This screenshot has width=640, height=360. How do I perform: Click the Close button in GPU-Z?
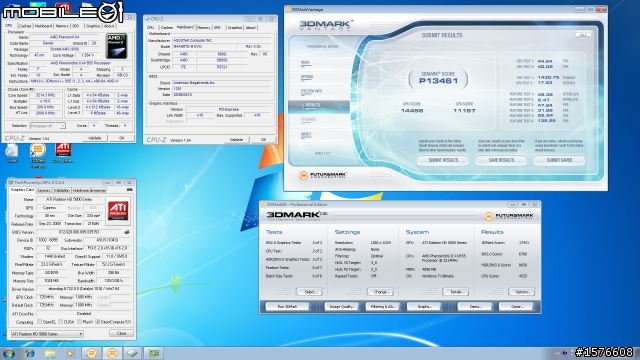click(x=122, y=333)
